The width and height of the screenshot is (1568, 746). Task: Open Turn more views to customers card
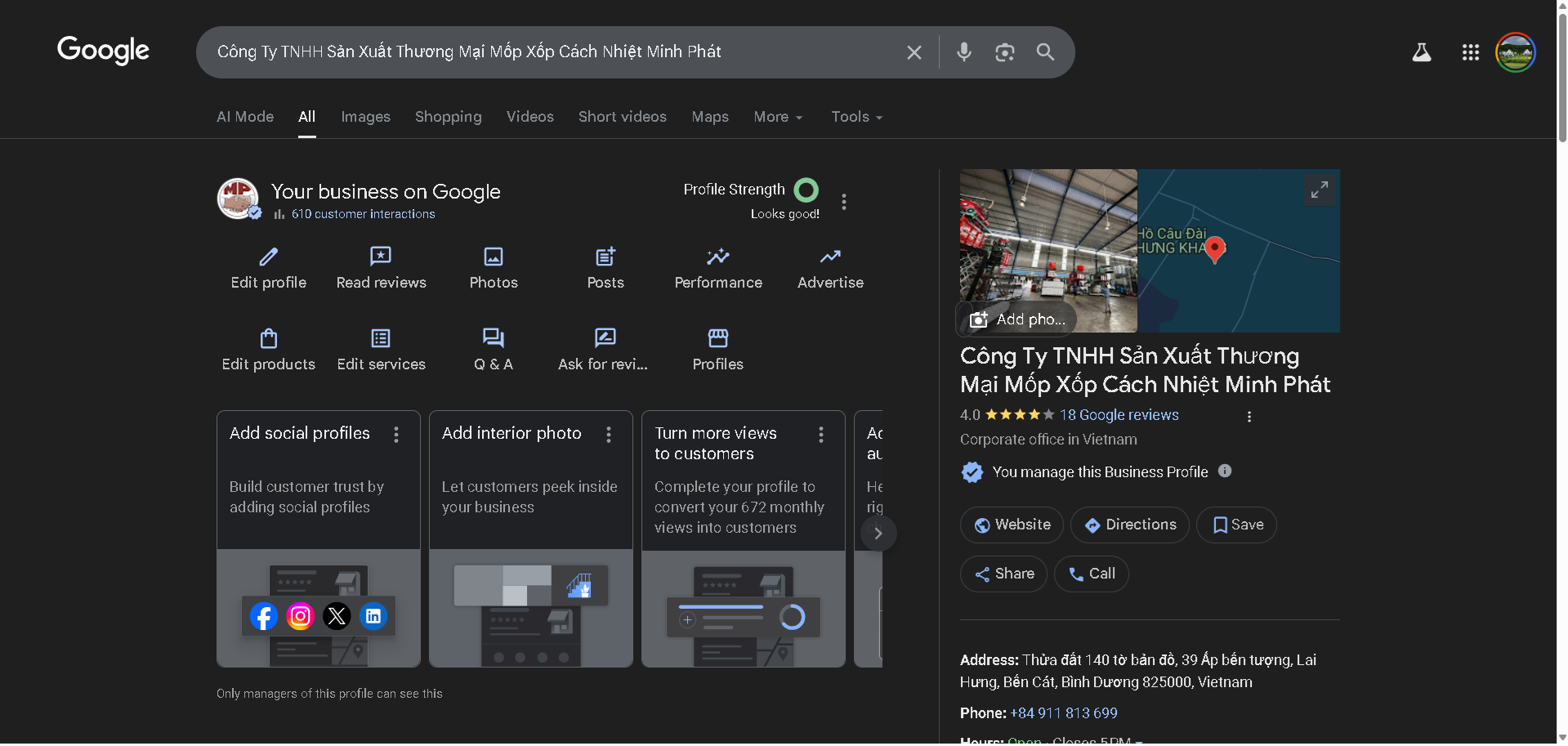(x=744, y=539)
